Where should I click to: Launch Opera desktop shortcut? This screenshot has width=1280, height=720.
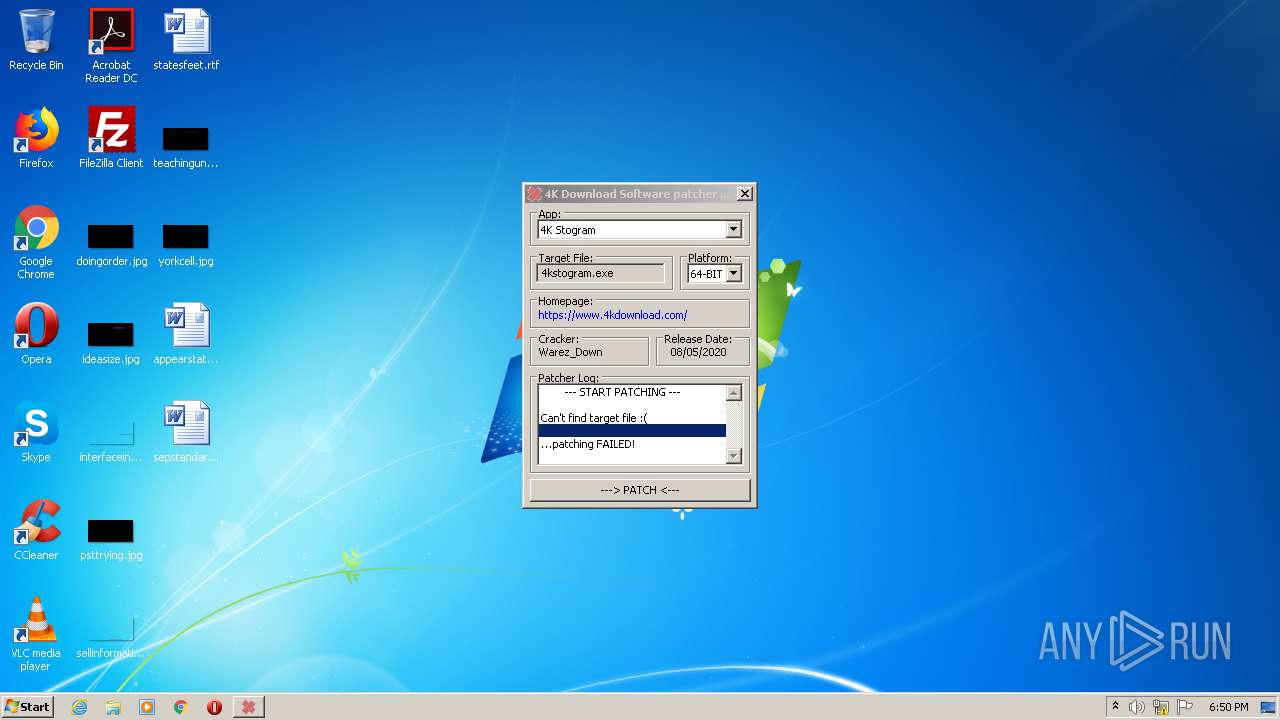pos(36,334)
